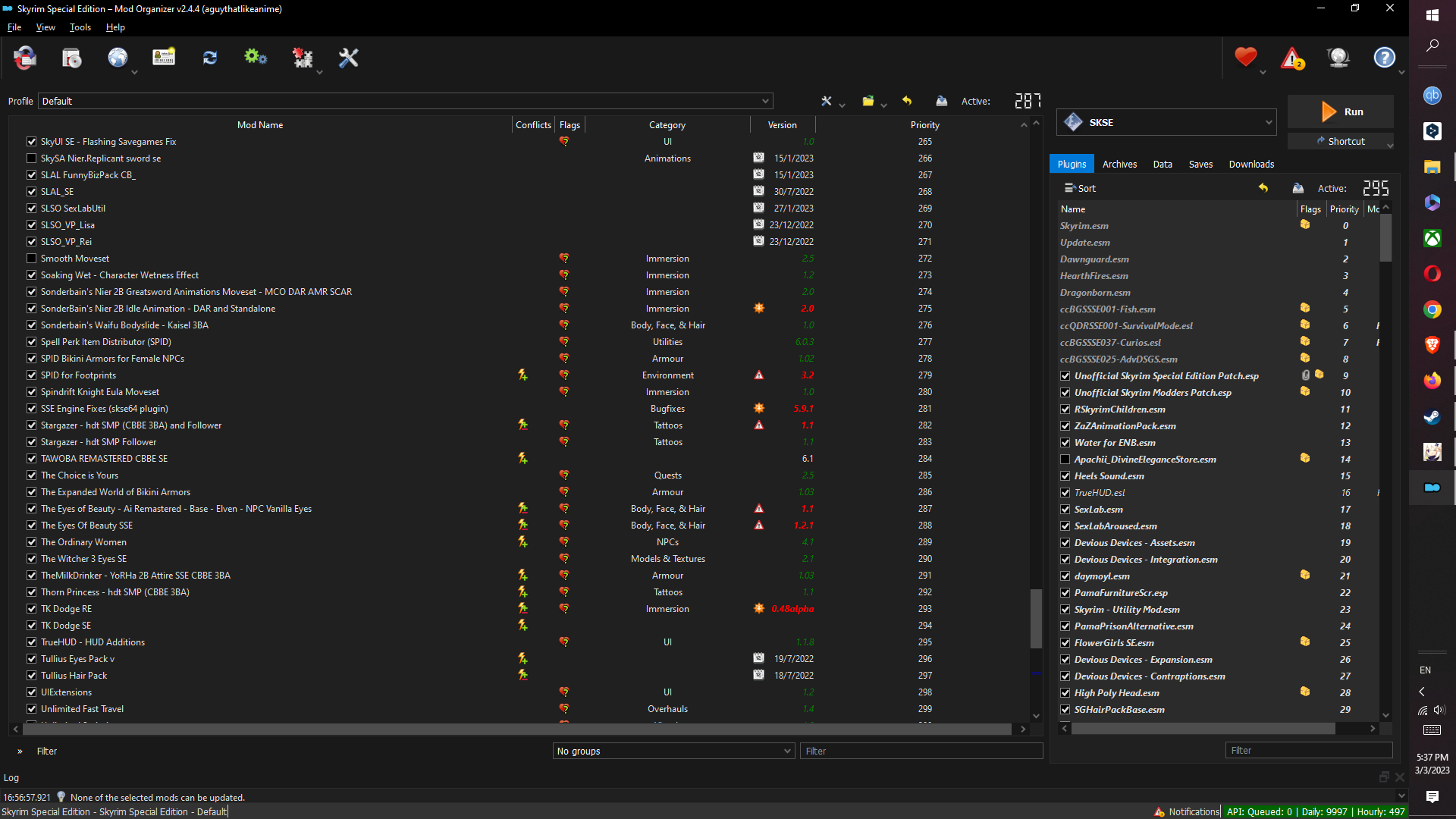Open the open-folder icon dropdown arrow

[883, 105]
